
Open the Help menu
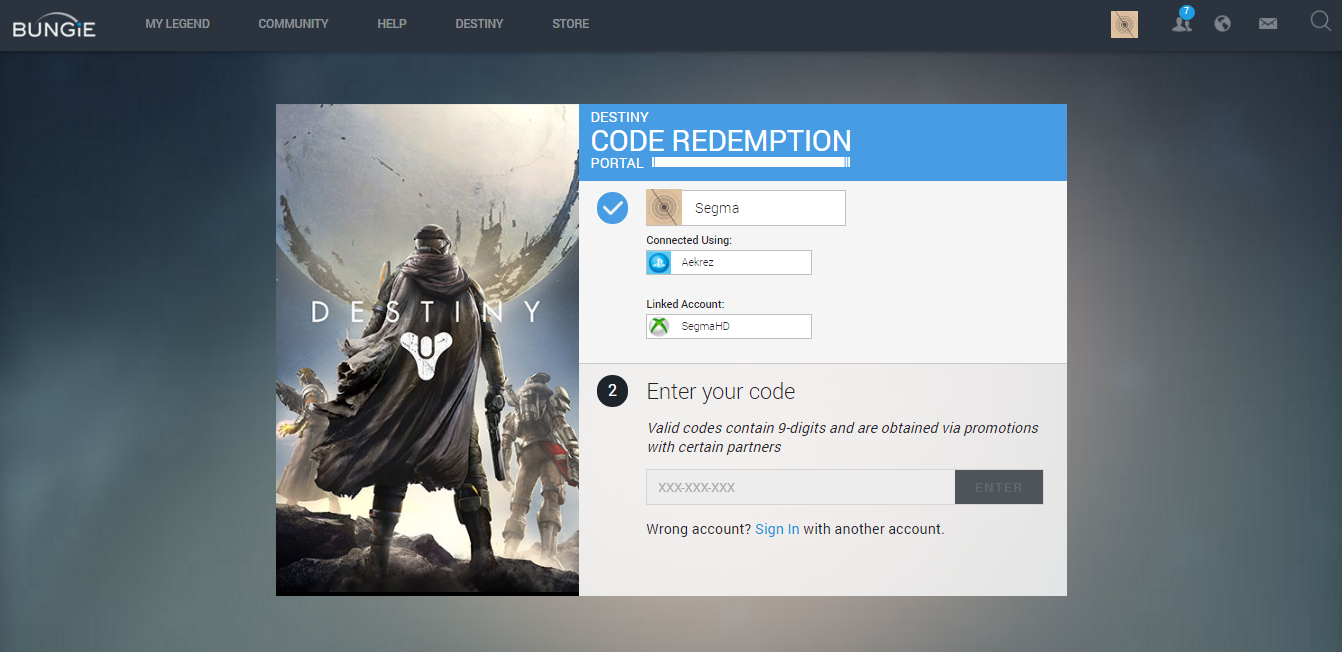click(392, 24)
